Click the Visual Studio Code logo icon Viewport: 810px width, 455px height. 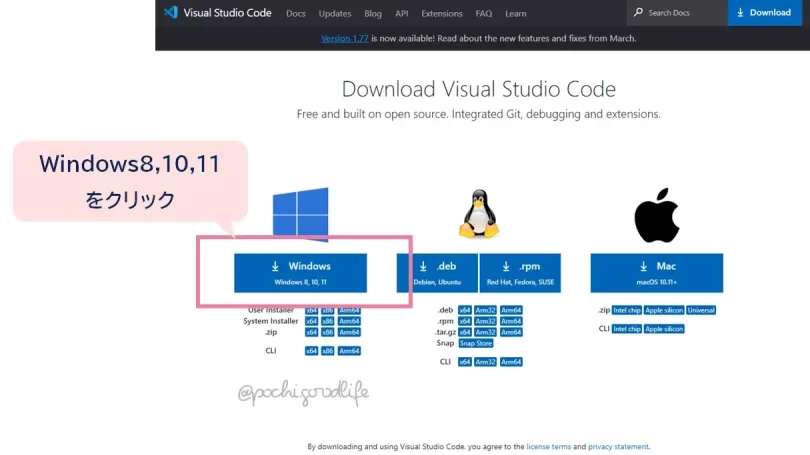tap(170, 13)
